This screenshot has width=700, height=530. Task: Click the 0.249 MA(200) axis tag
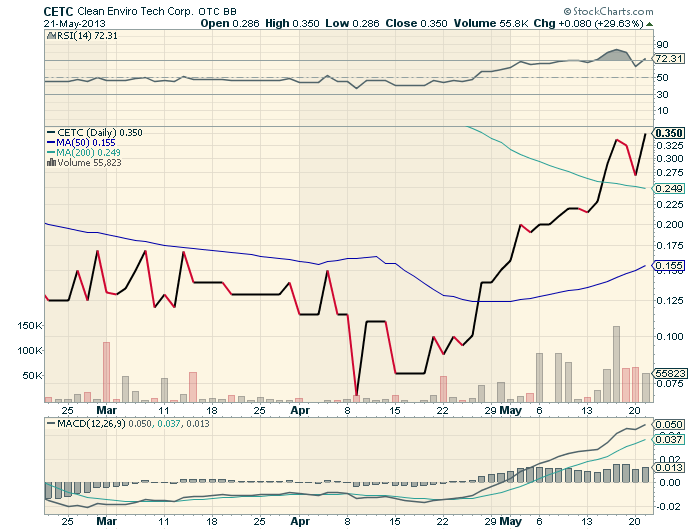pyautogui.click(x=669, y=188)
